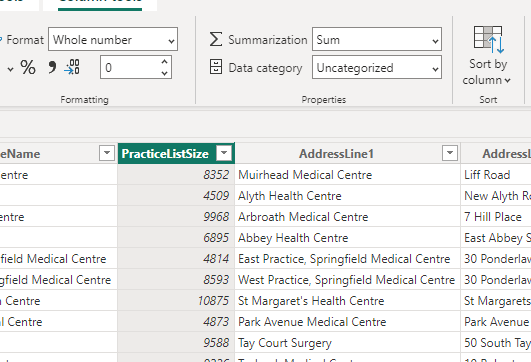
Task: Click the Abbey Health Centre address cell
Action: 347,238
